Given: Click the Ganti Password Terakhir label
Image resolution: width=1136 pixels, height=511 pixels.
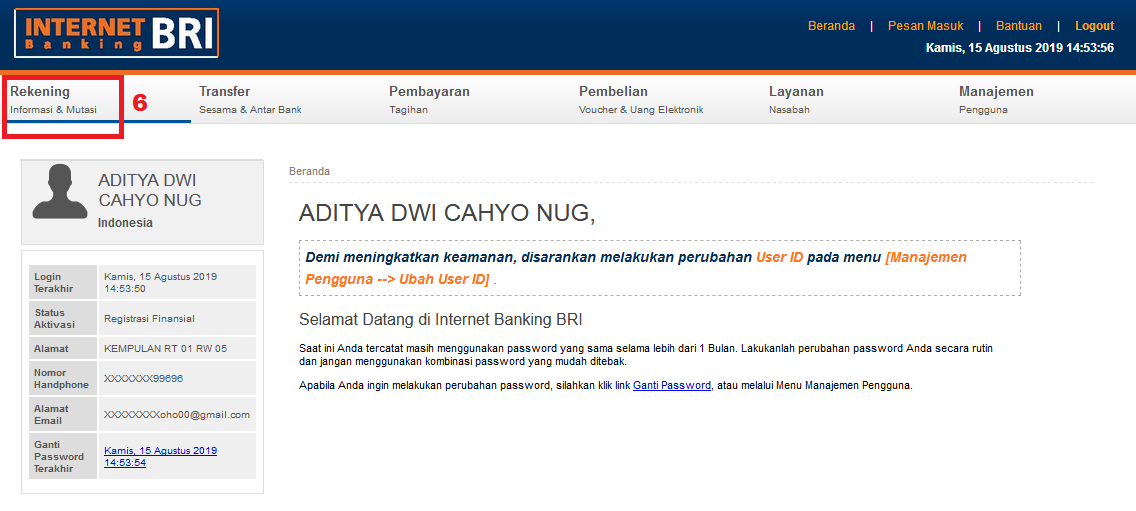Looking at the screenshot, I should (x=59, y=457).
